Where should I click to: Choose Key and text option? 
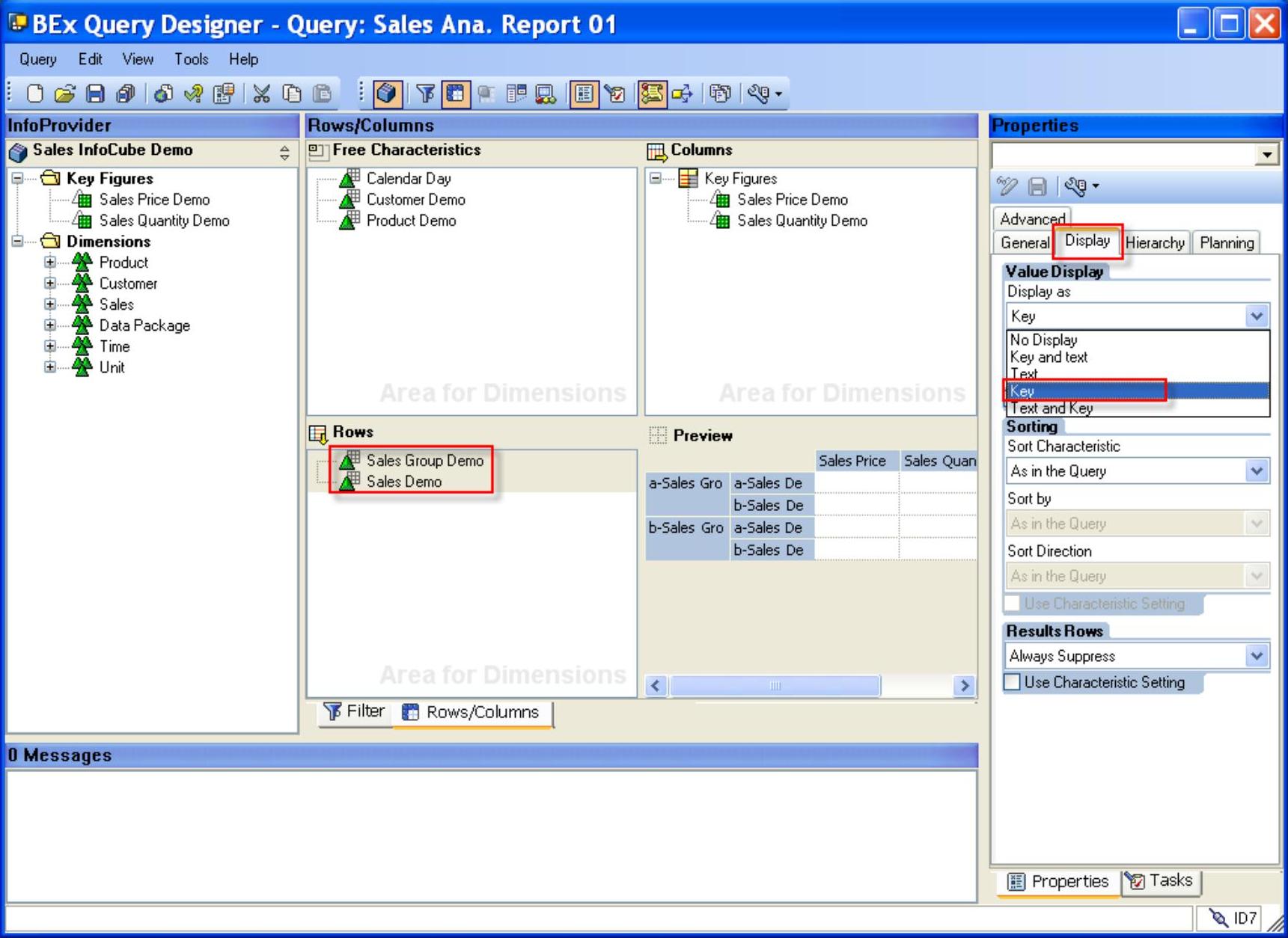1137,357
